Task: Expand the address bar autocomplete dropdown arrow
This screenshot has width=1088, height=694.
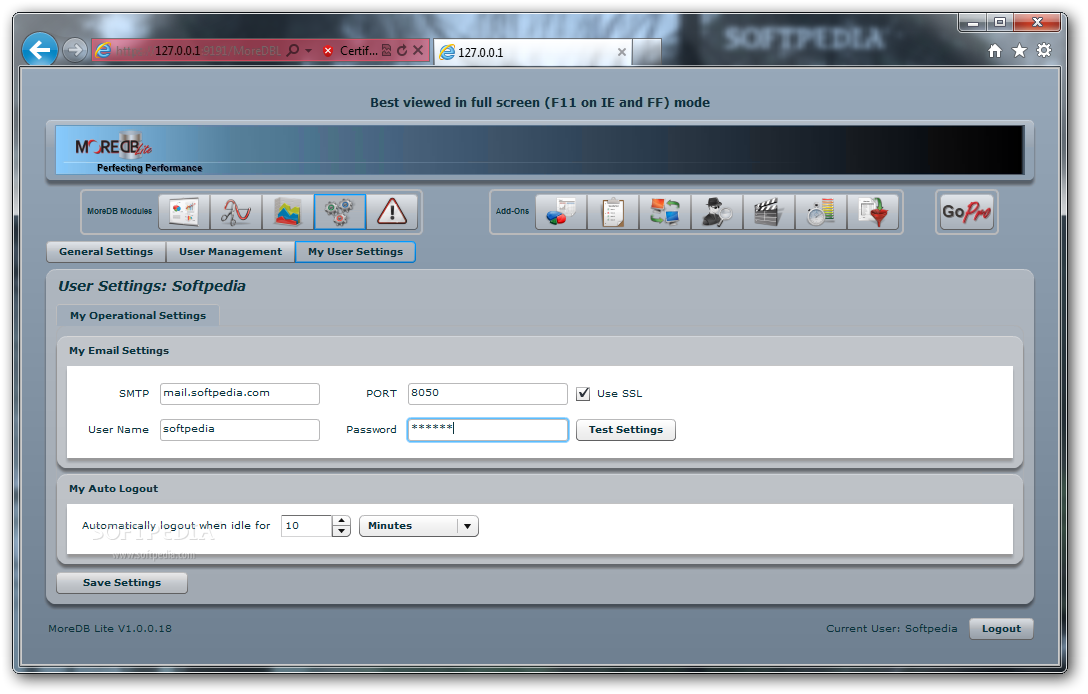Action: click(309, 51)
